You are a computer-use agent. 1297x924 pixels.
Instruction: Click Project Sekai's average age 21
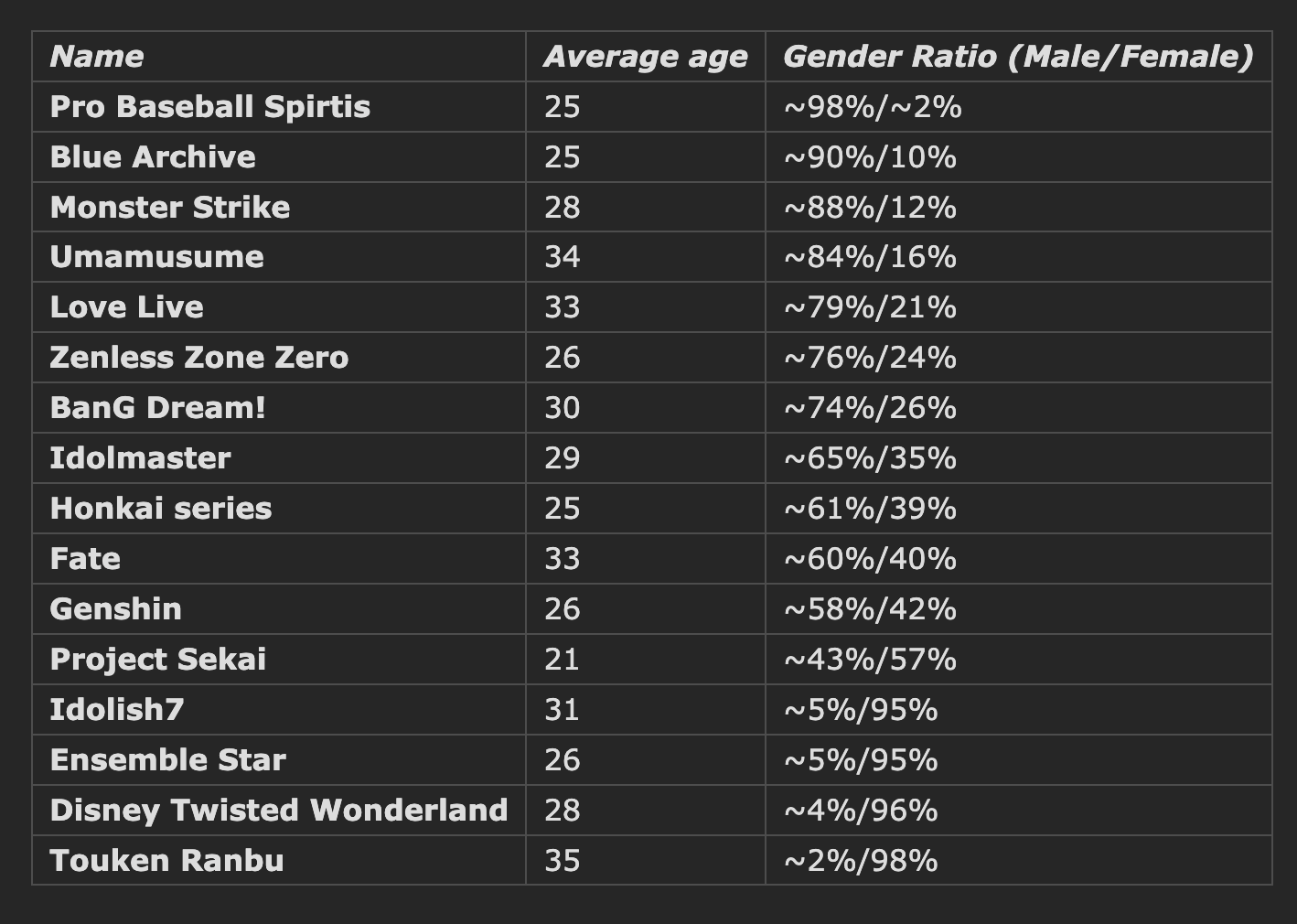click(x=562, y=660)
